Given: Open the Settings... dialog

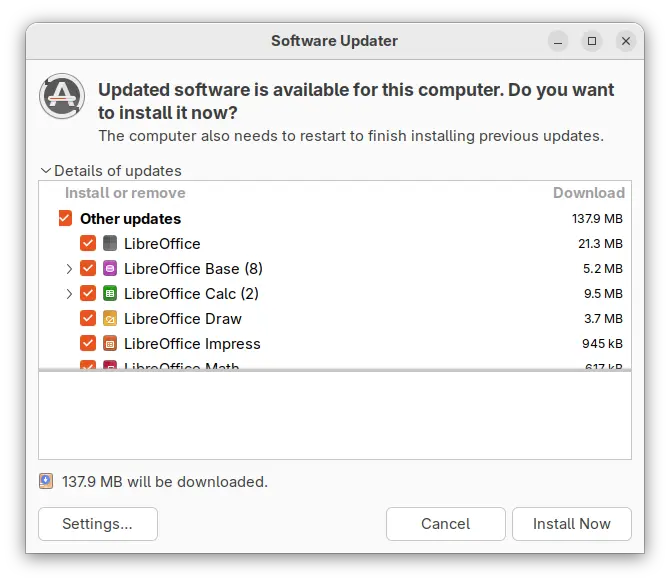Looking at the screenshot, I should [98, 524].
